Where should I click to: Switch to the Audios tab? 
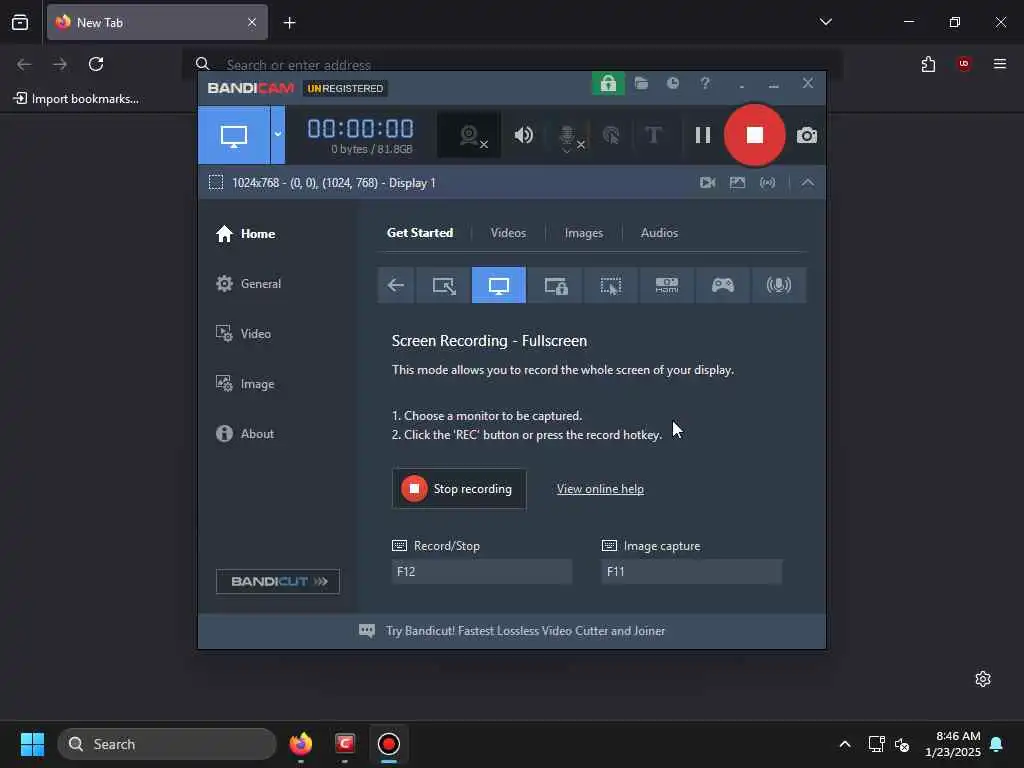pyautogui.click(x=659, y=232)
